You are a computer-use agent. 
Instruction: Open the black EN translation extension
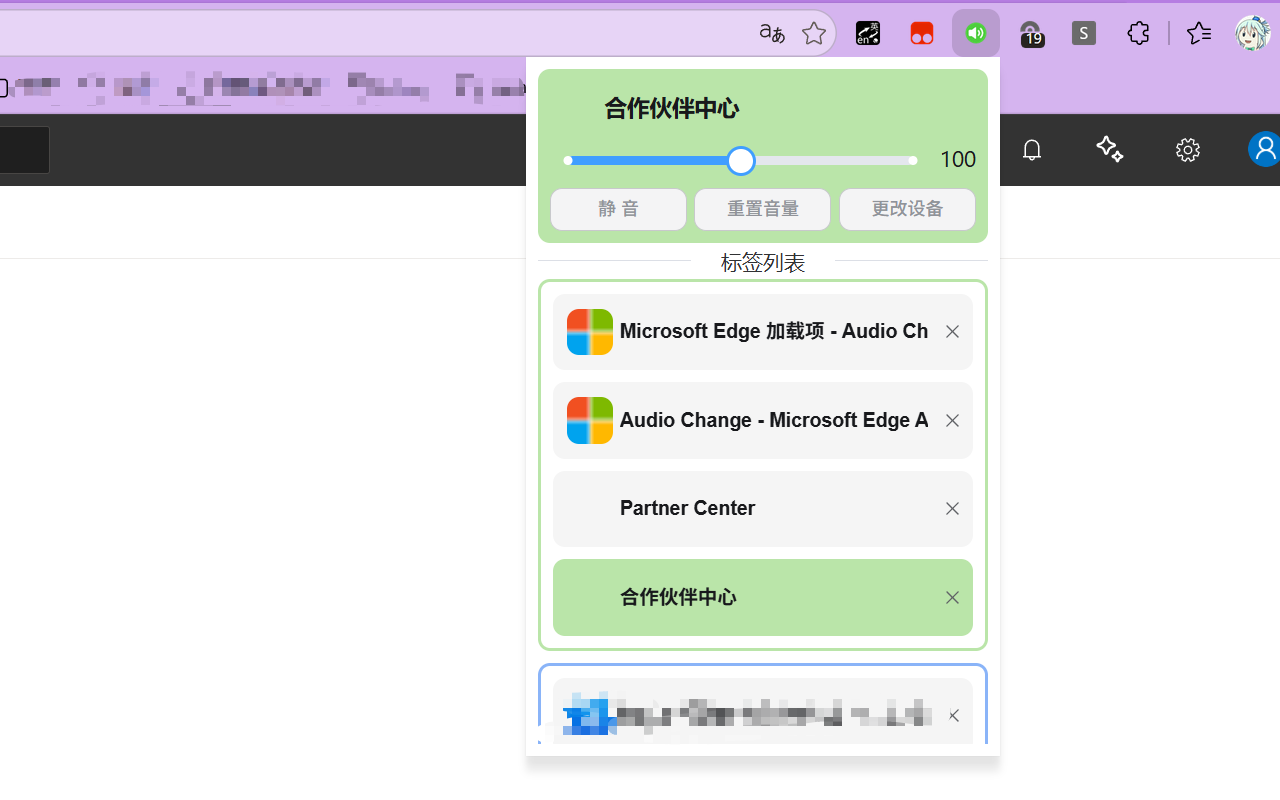[x=868, y=33]
